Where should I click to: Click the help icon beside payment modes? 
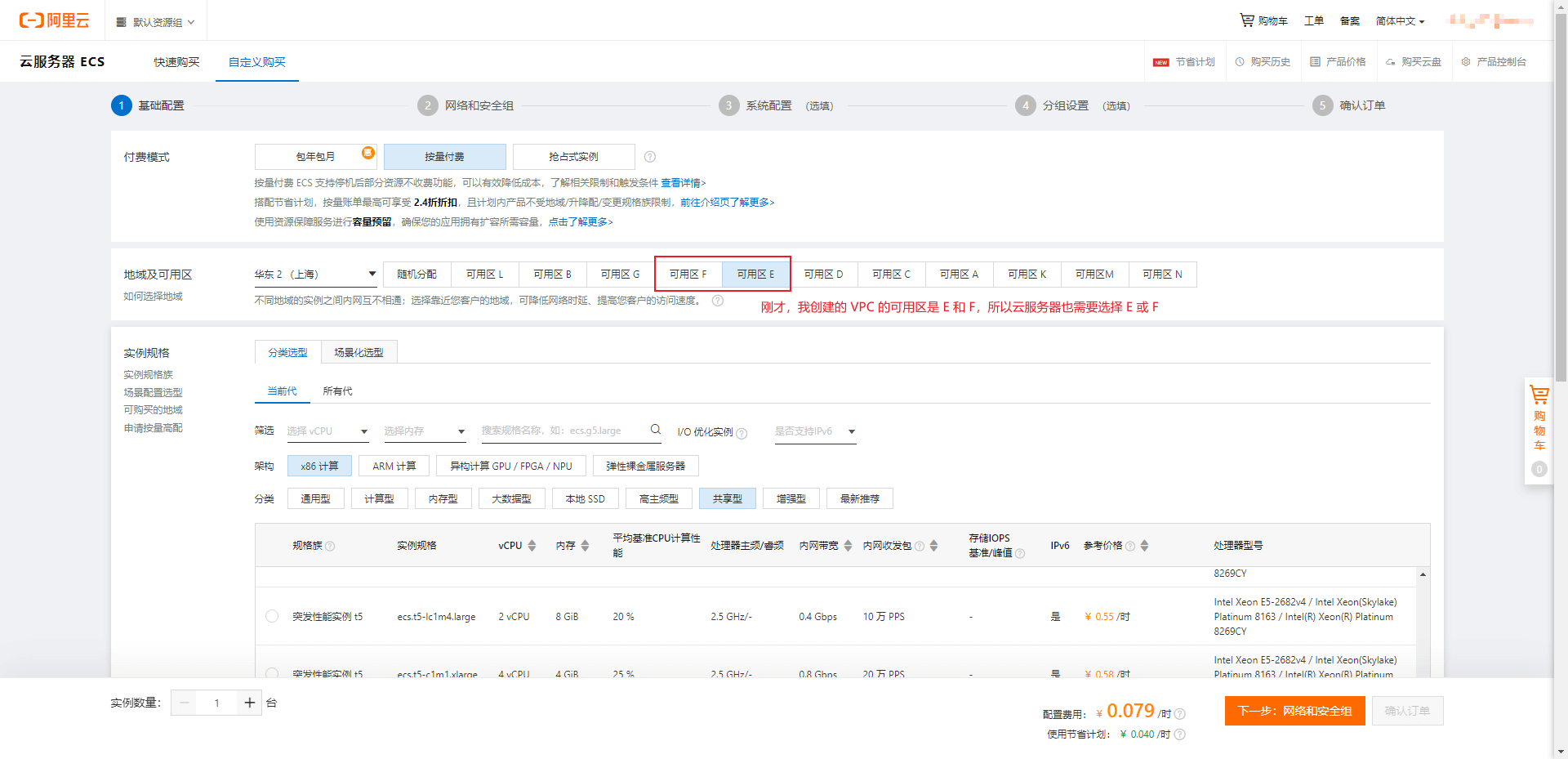650,157
